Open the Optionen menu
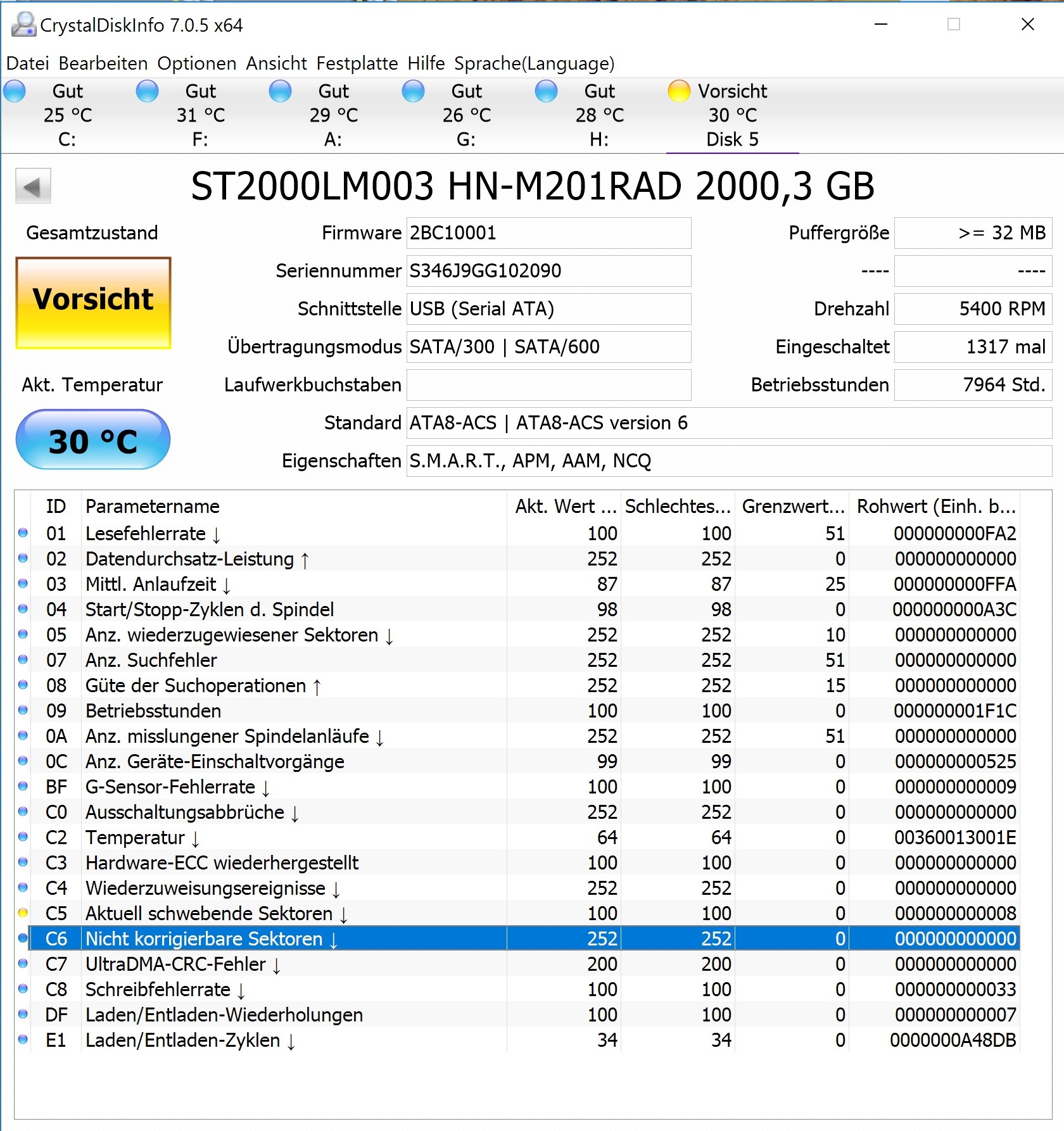This screenshot has height=1131, width=1064. point(197,63)
